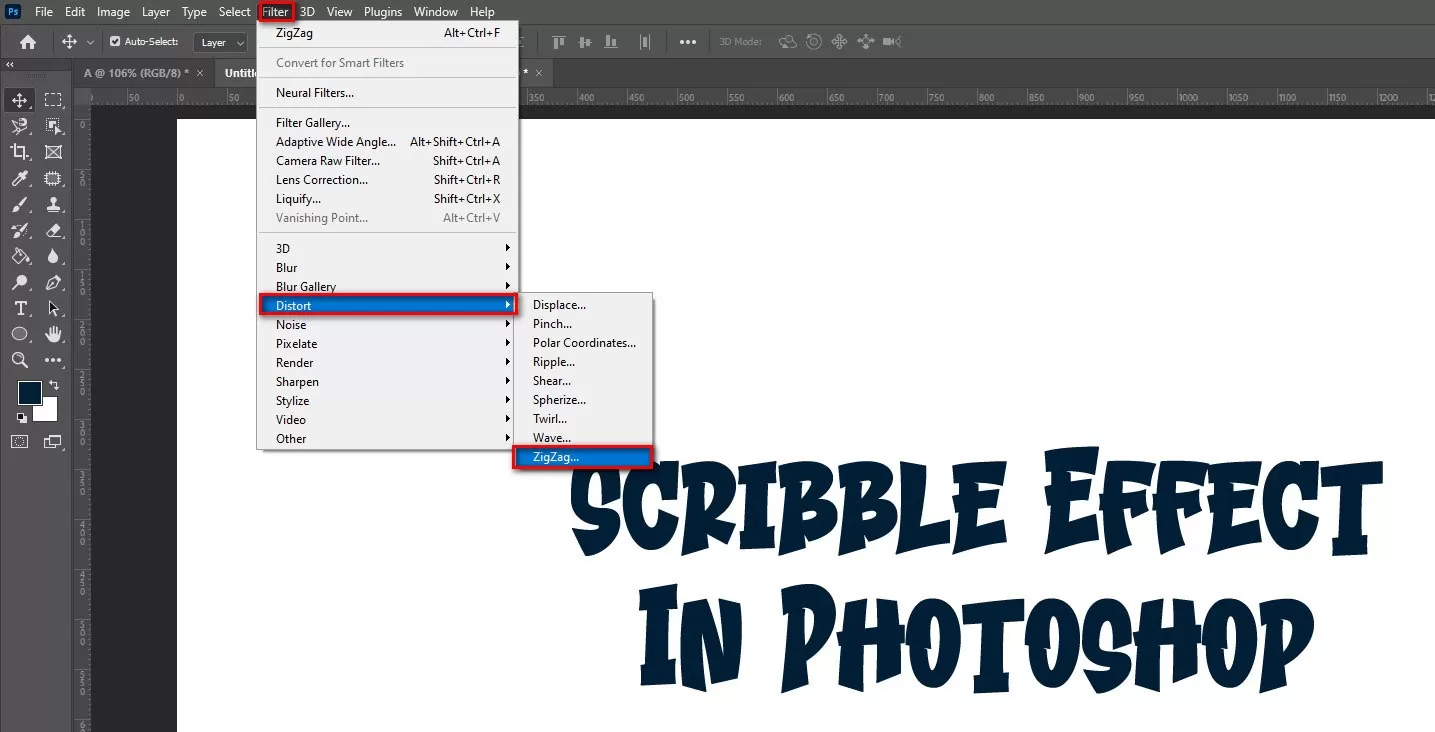
Task: Open Filter Gallery...
Action: click(388, 122)
